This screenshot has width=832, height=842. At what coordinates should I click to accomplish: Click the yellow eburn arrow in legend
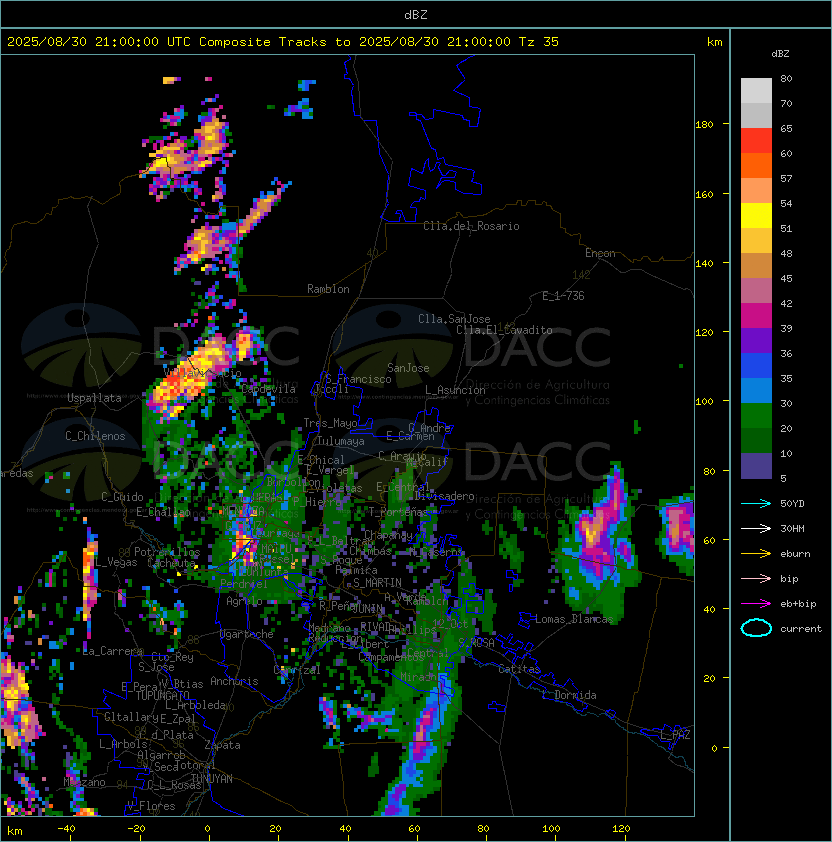[x=756, y=554]
